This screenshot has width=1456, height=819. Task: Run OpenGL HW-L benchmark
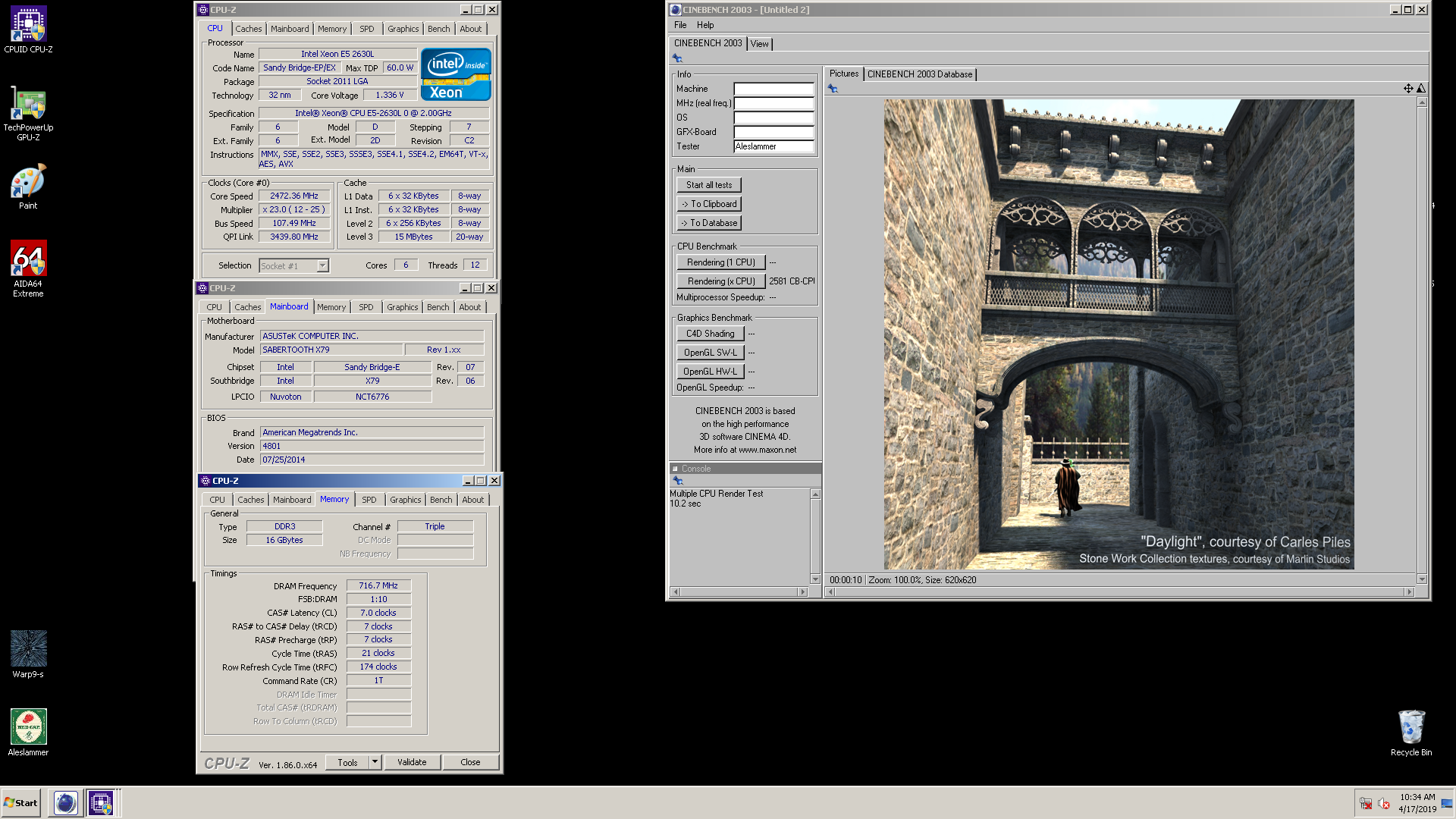(x=711, y=372)
